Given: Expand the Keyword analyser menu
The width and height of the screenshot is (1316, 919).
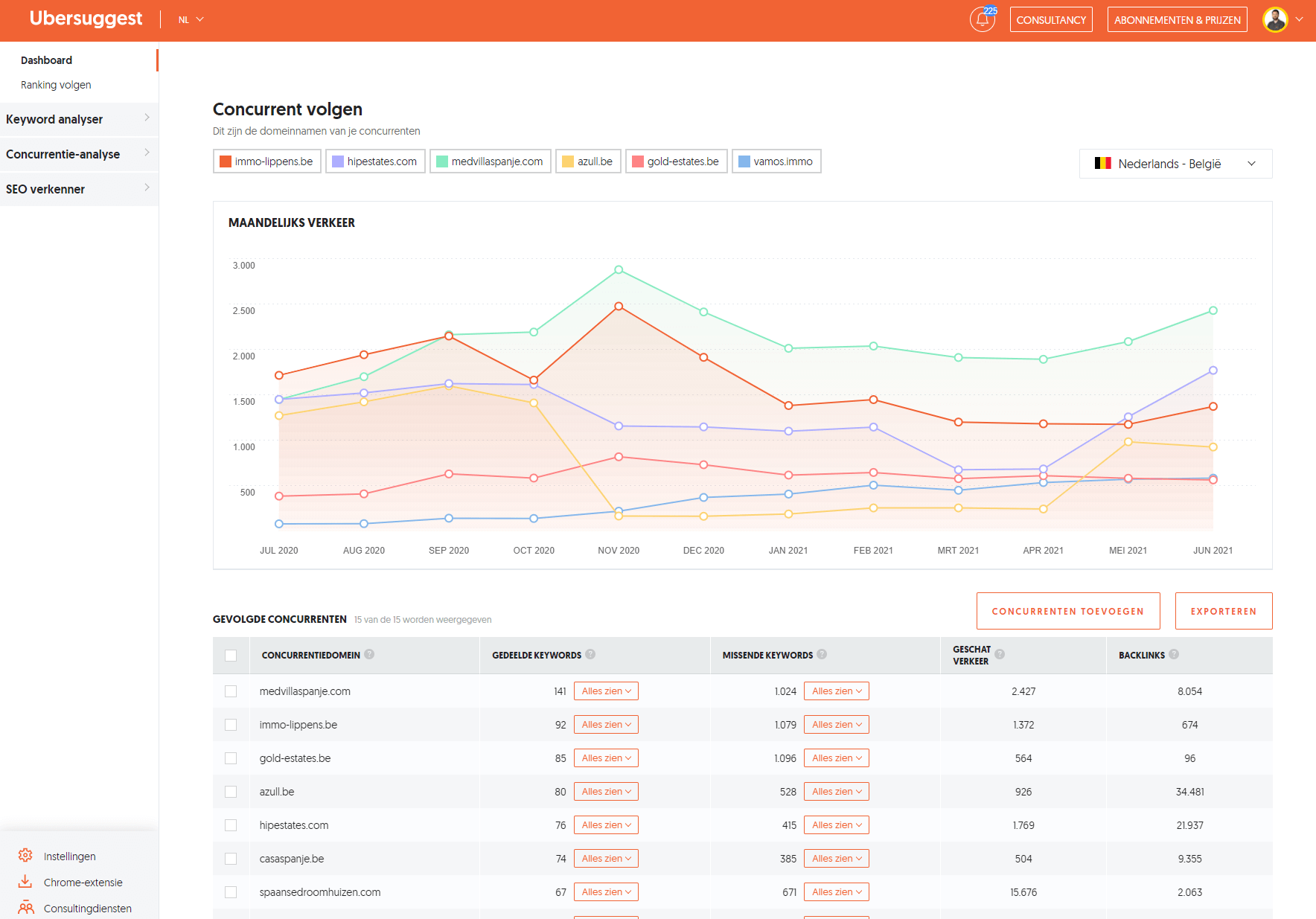Looking at the screenshot, I should [x=79, y=119].
